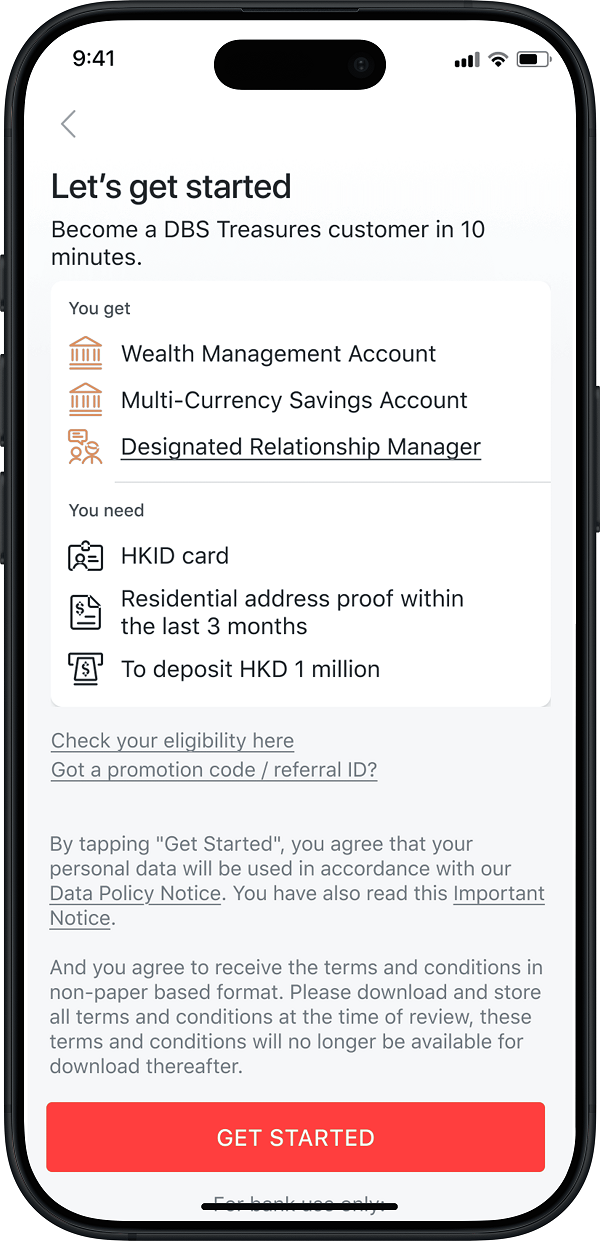Open Designated Relationship Manager link
This screenshot has width=600, height=1241.
tap(301, 447)
